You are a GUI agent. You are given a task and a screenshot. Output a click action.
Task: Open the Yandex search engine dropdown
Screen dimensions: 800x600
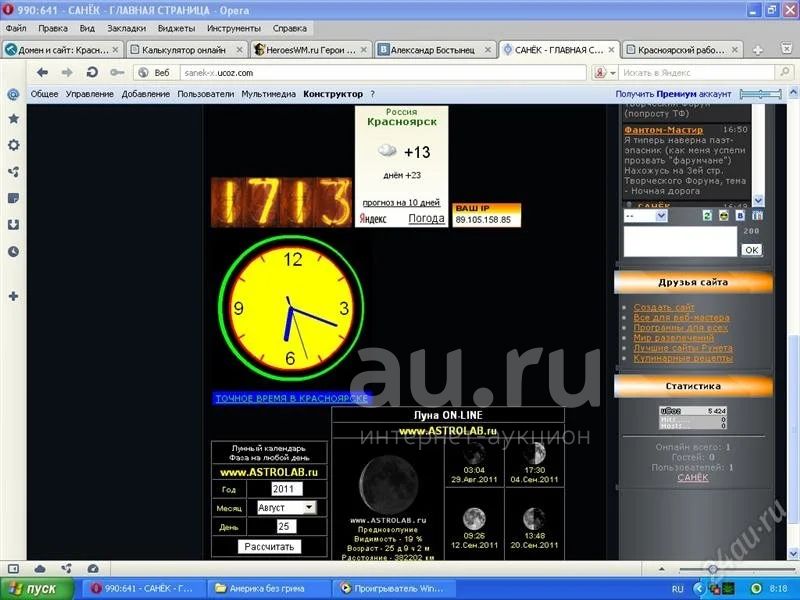[605, 73]
